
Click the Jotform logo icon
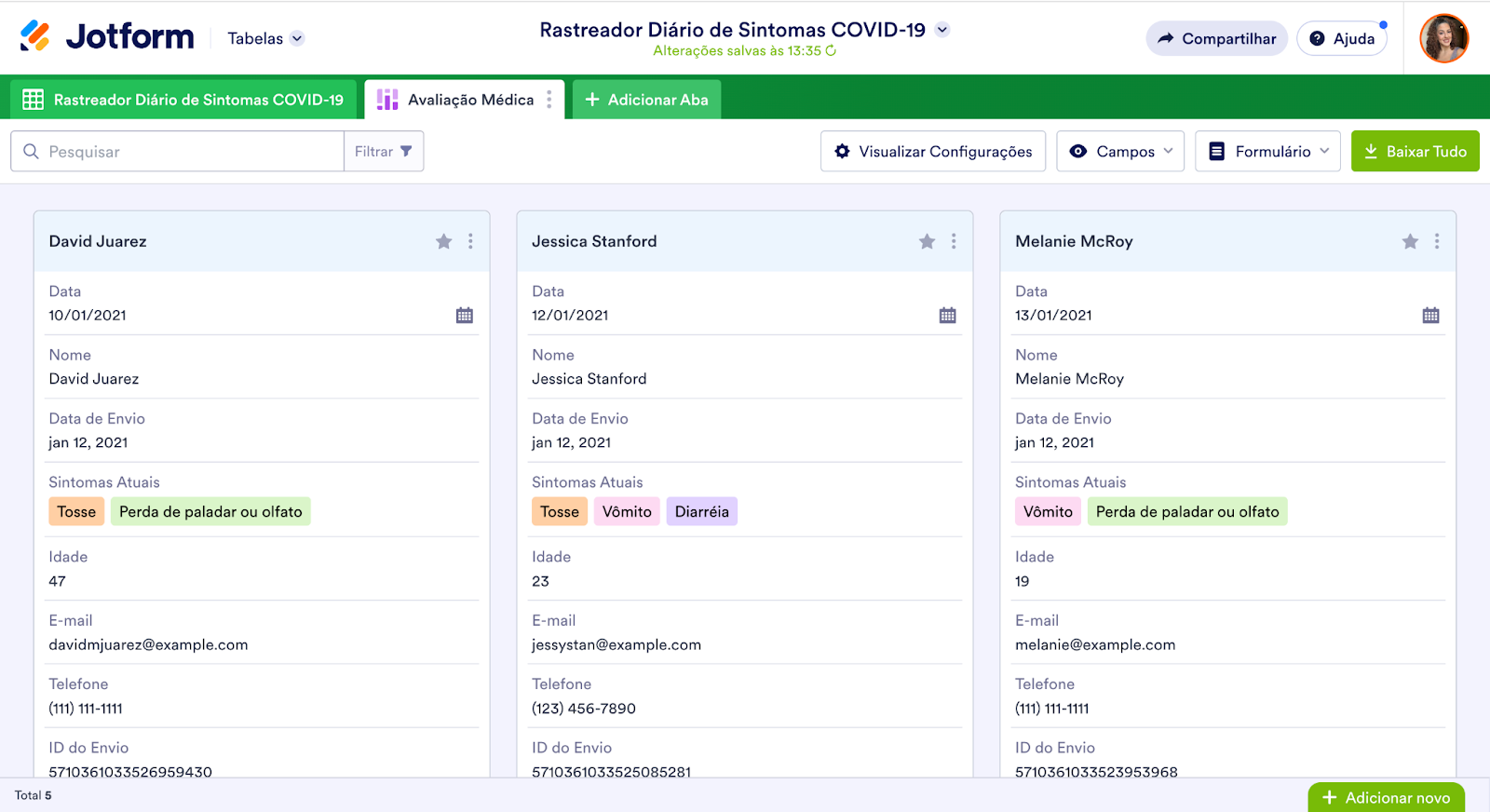pyautogui.click(x=35, y=36)
